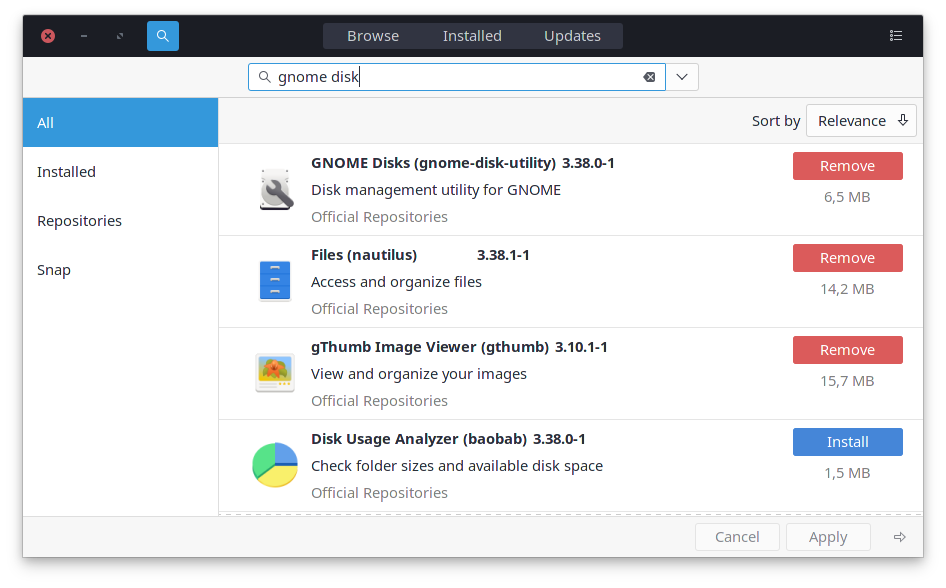Viewport: 946px width, 588px height.
Task: Click the 15,7 MB size label
Action: pyautogui.click(x=847, y=381)
